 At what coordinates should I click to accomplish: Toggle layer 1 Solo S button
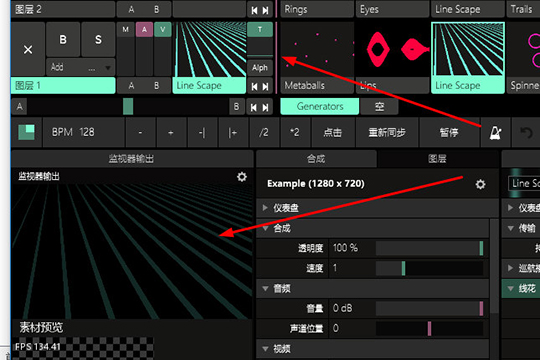coord(98,40)
